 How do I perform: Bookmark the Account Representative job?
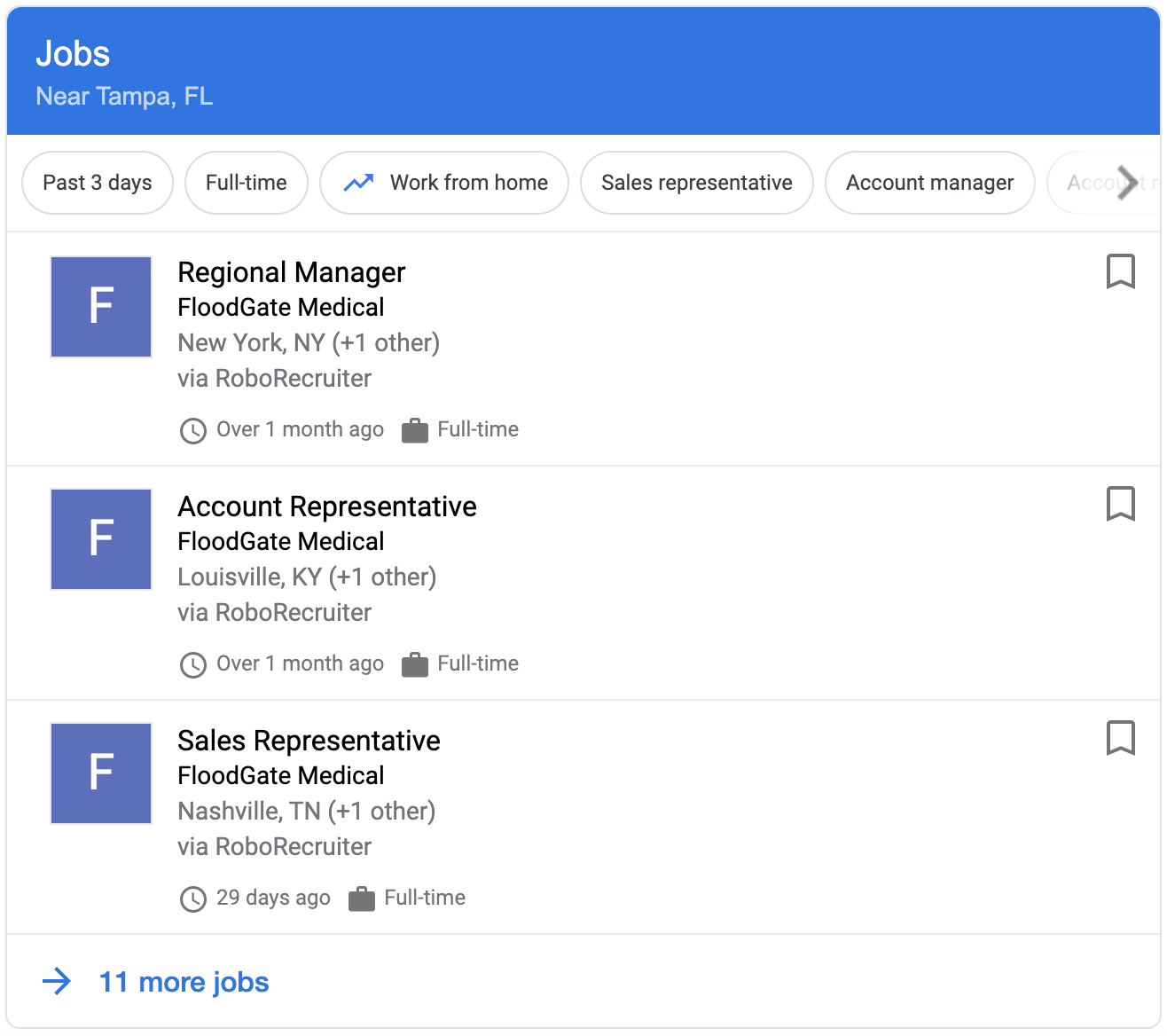pos(1121,504)
